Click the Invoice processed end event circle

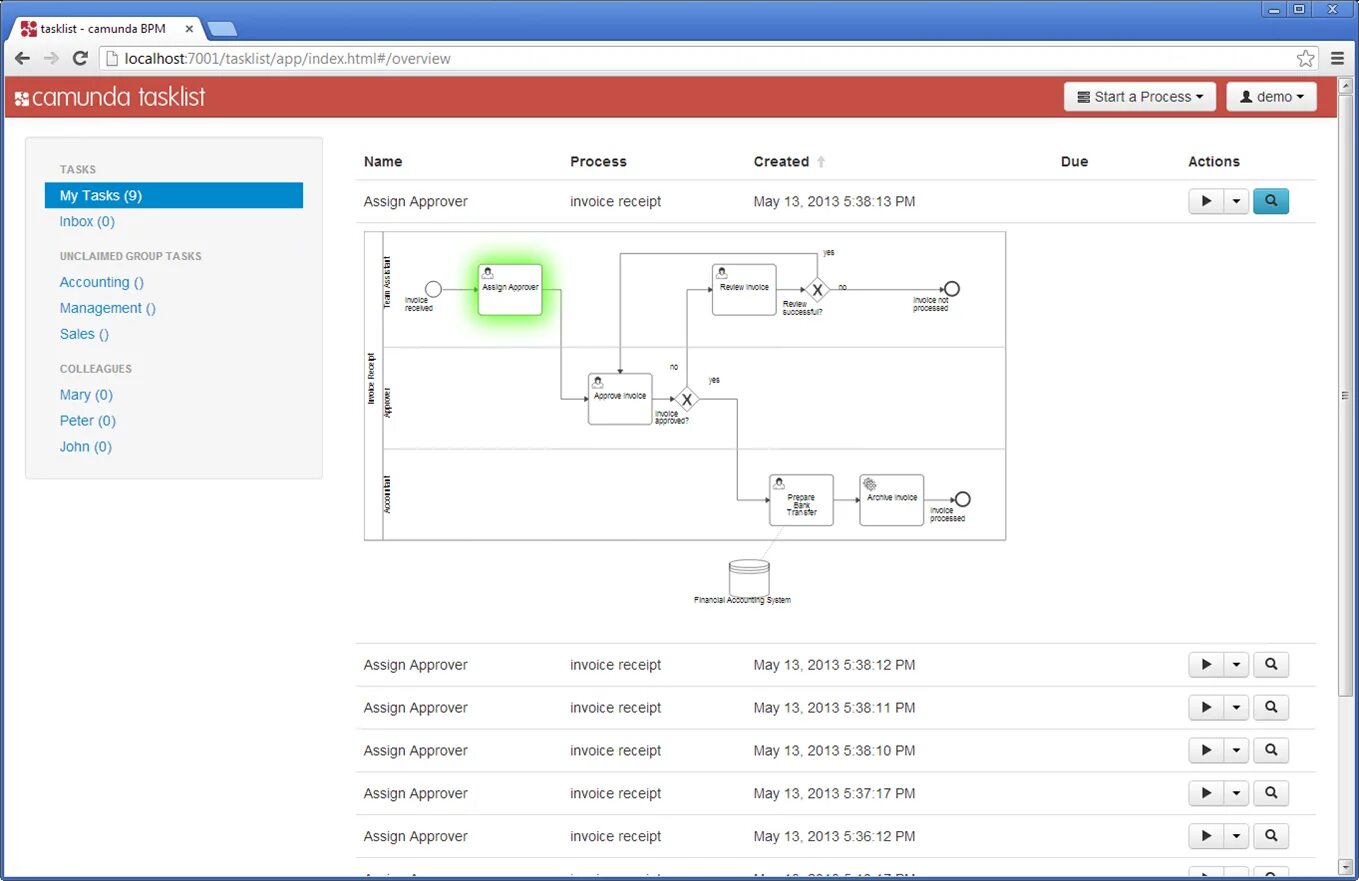coord(963,499)
